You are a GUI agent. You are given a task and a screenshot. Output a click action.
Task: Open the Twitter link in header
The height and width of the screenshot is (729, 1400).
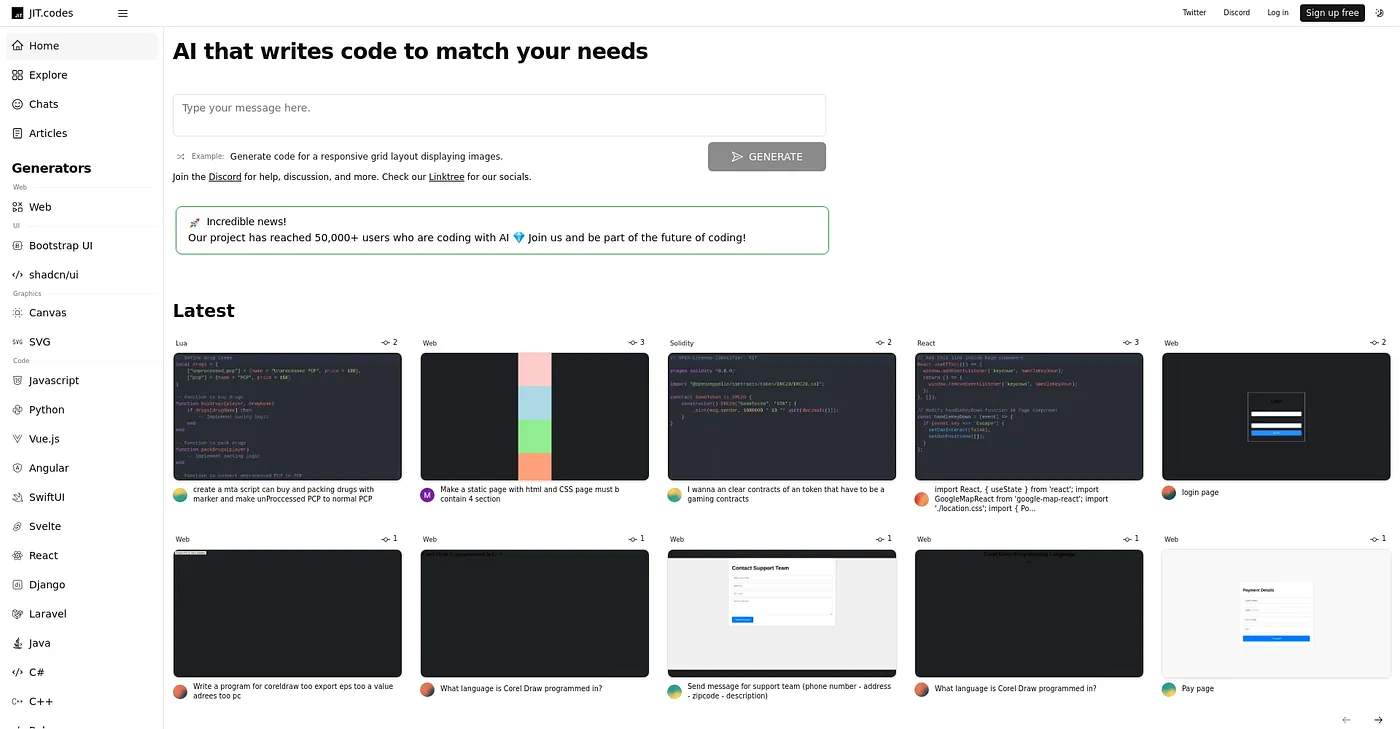pos(1194,13)
